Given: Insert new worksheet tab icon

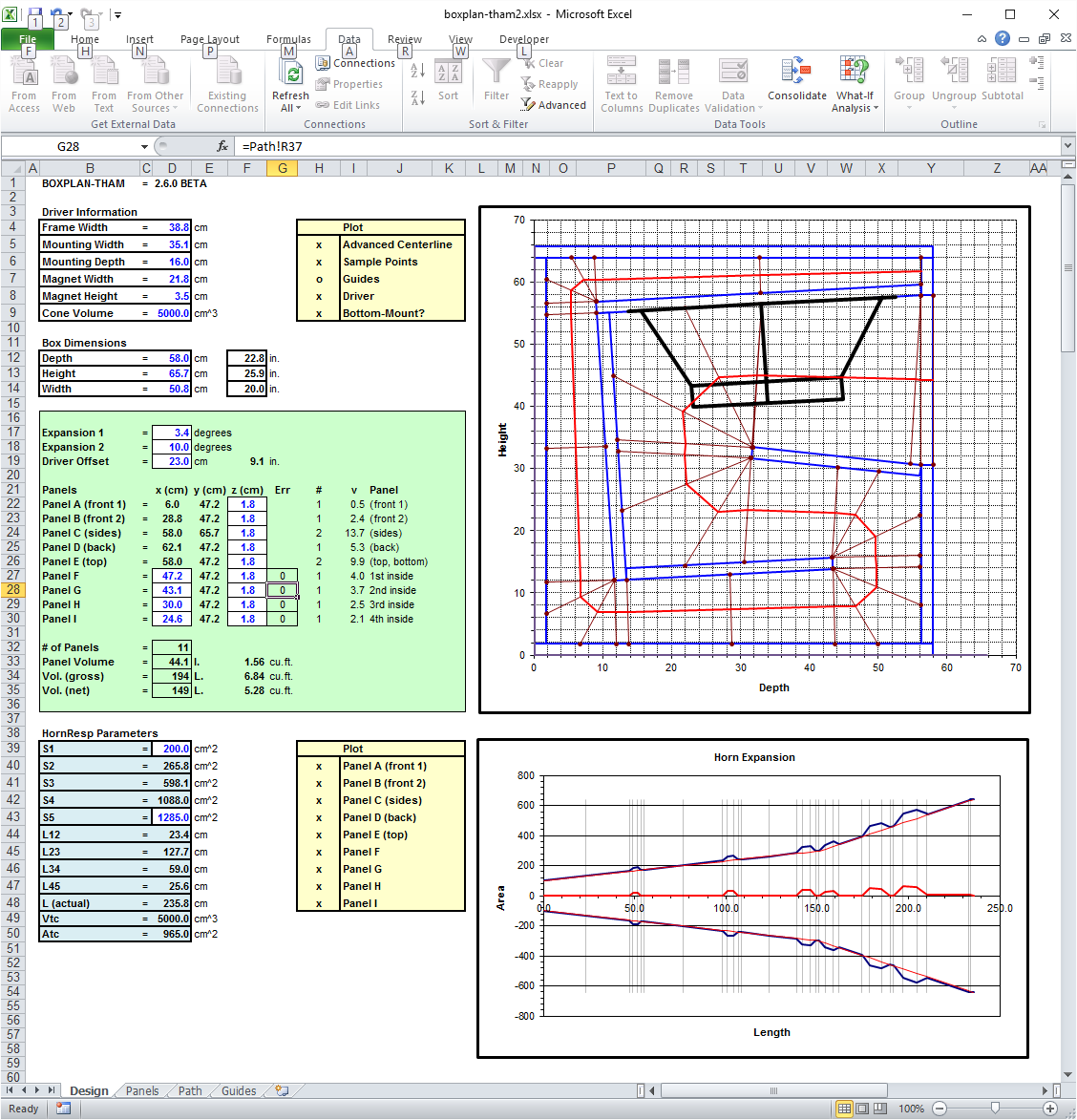Looking at the screenshot, I should 282,1090.
